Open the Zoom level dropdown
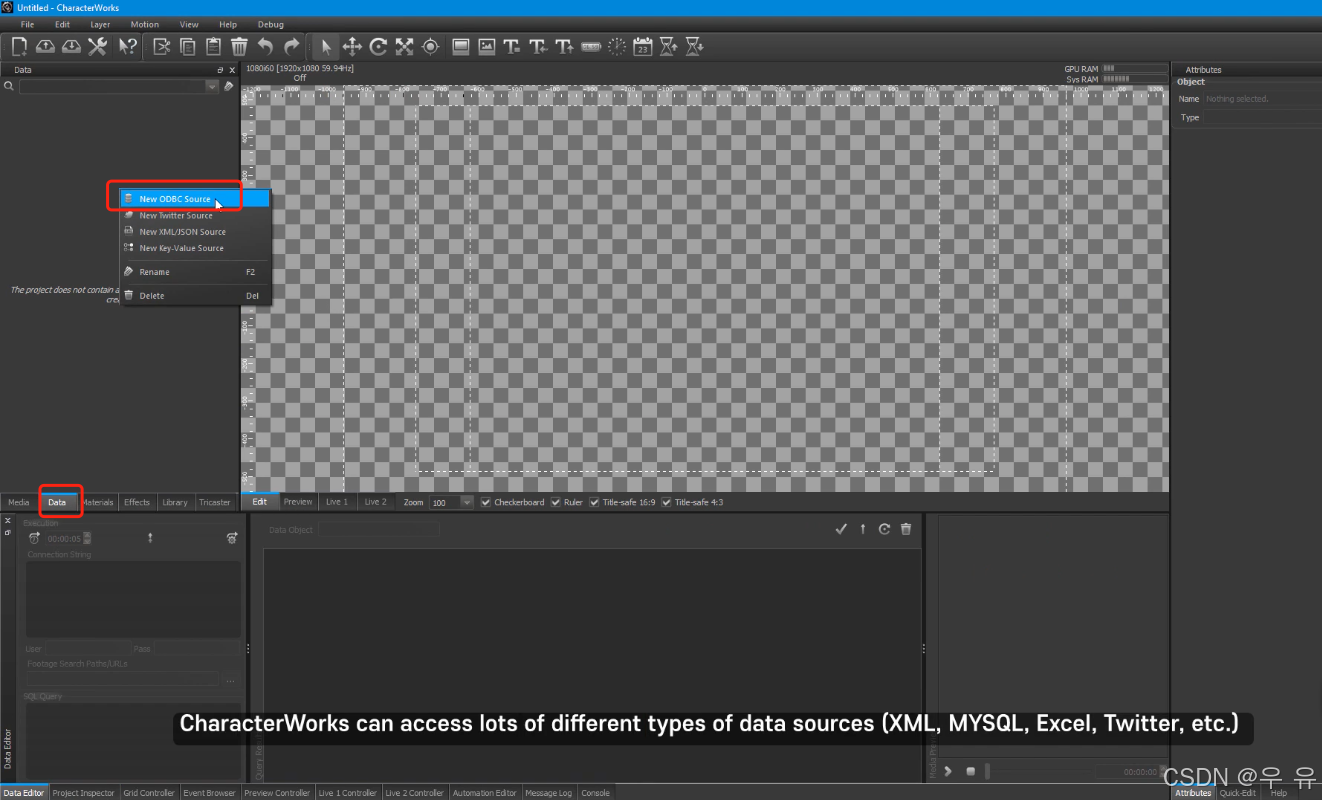This screenshot has width=1322, height=800. click(x=467, y=502)
